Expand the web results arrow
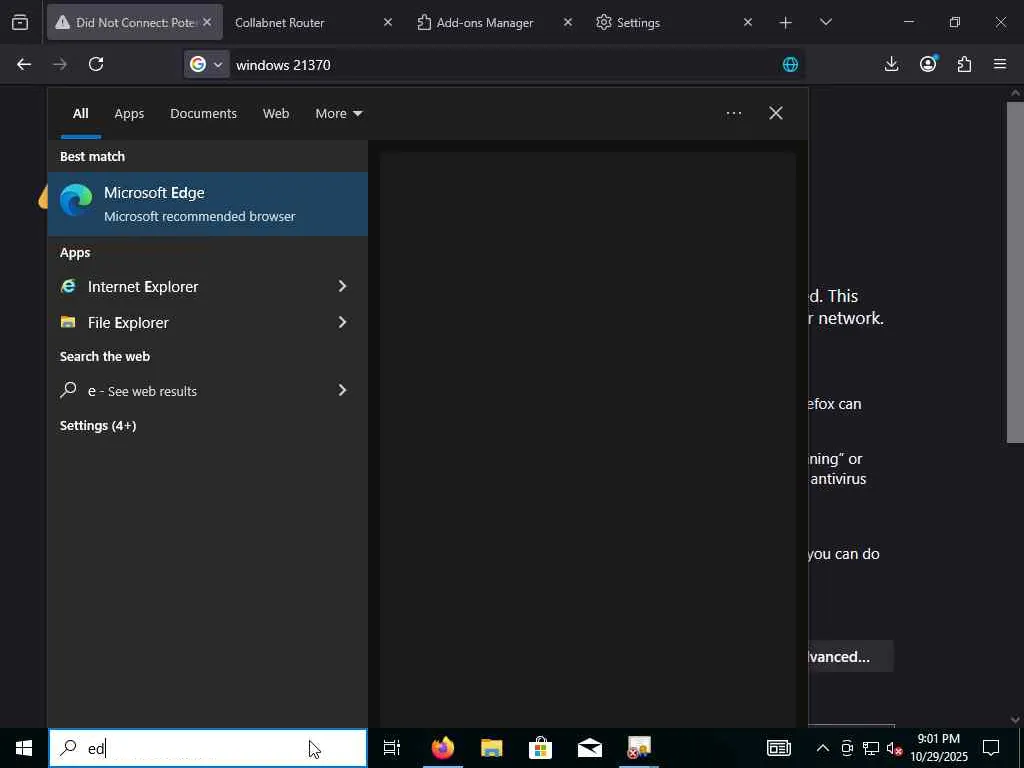 coord(342,390)
